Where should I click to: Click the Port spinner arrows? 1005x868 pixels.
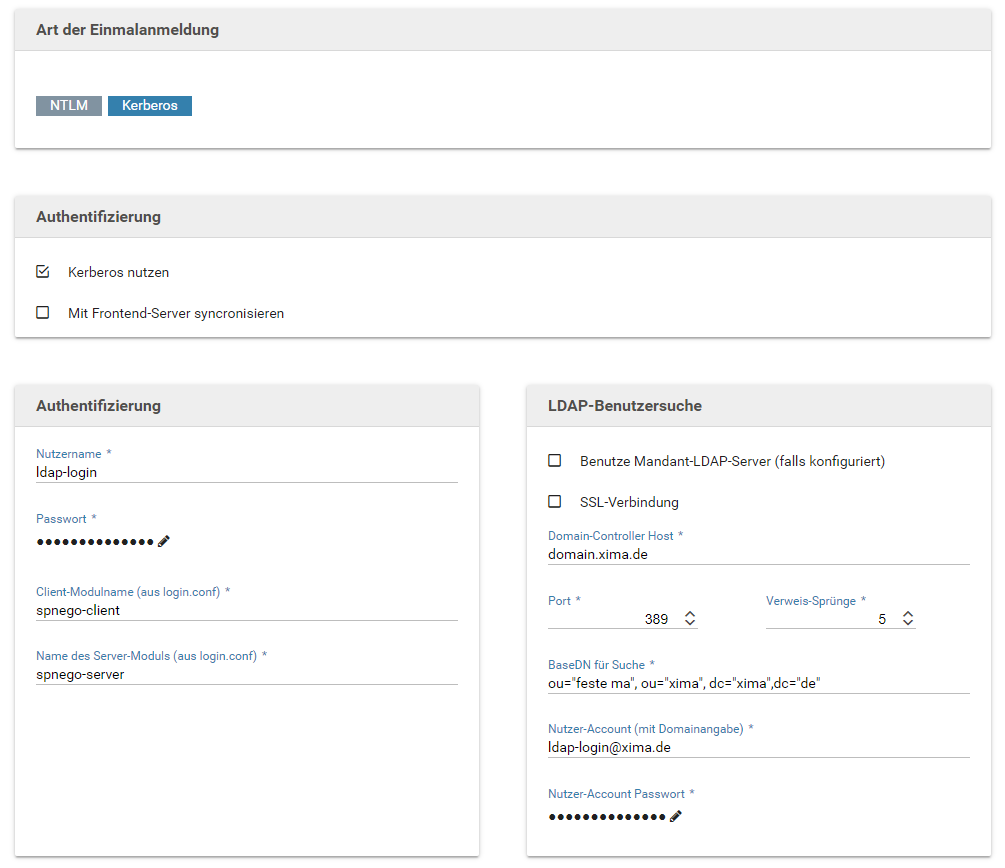point(690,619)
